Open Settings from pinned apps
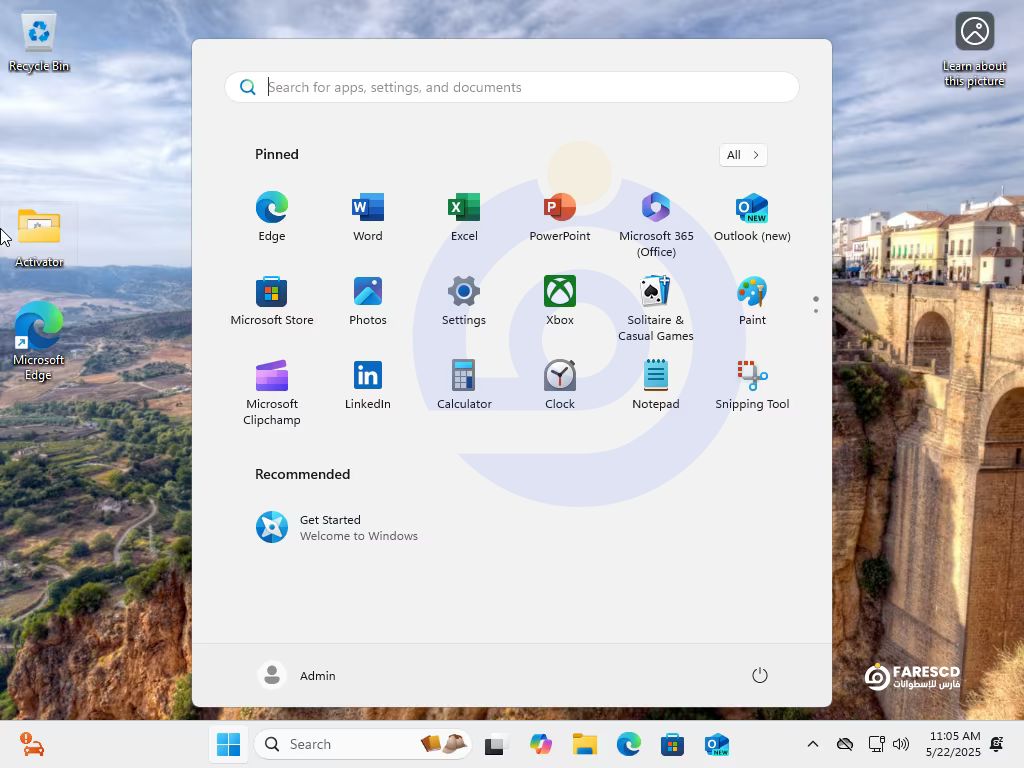The image size is (1024, 768). click(x=464, y=300)
